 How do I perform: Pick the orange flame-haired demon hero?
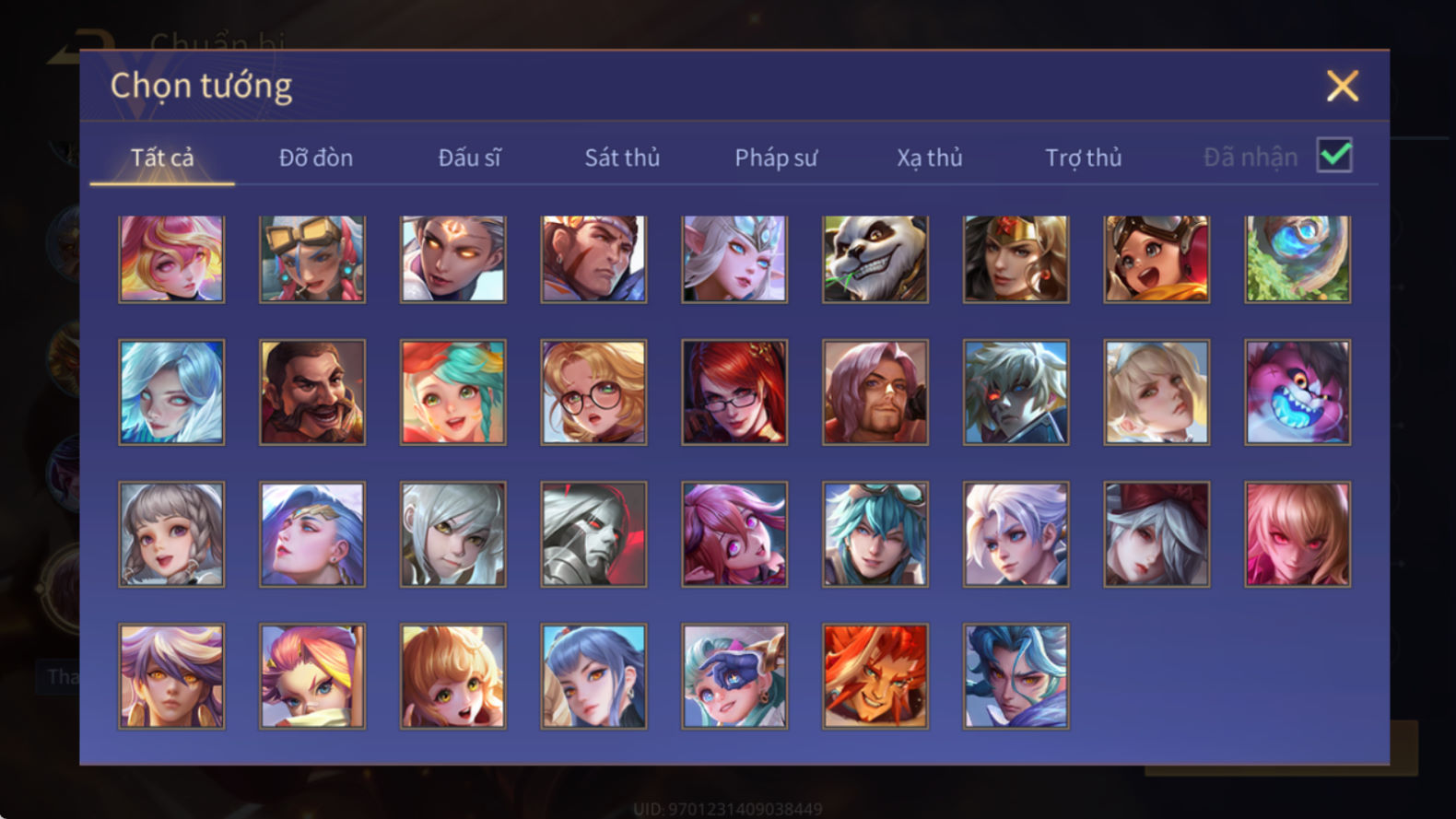[875, 676]
